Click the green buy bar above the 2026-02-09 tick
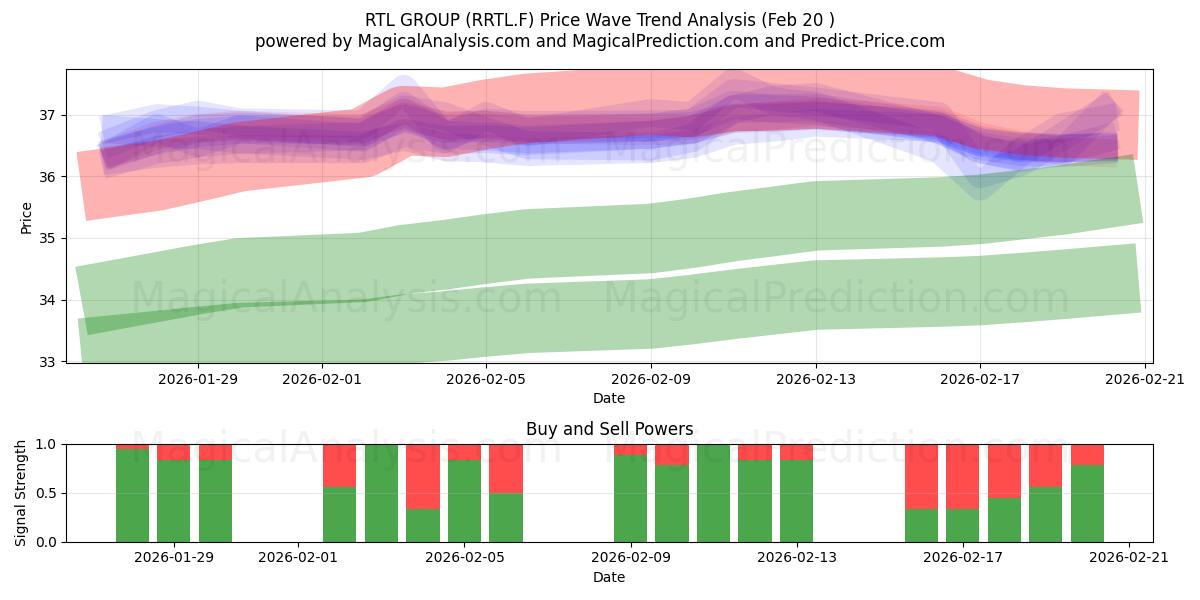This screenshot has height=600, width=1200. pyautogui.click(x=630, y=498)
